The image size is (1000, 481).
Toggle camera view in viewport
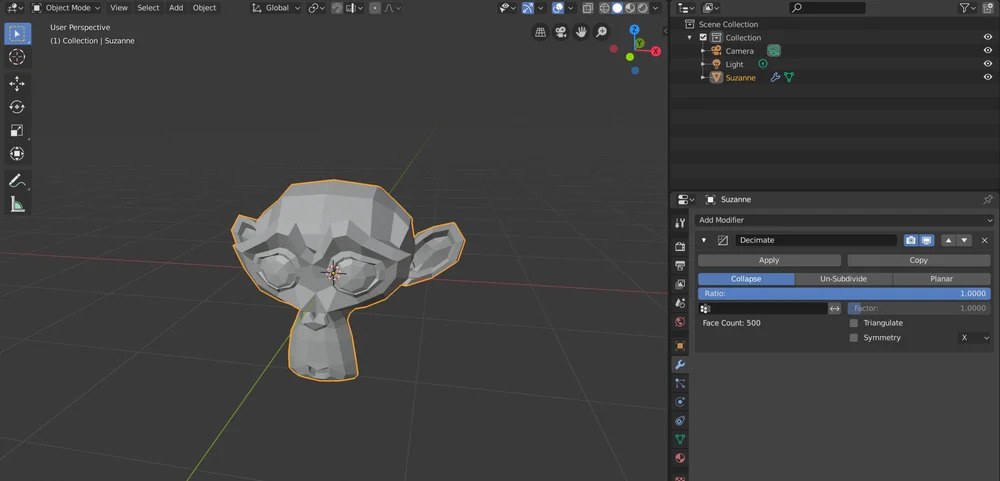[561, 32]
